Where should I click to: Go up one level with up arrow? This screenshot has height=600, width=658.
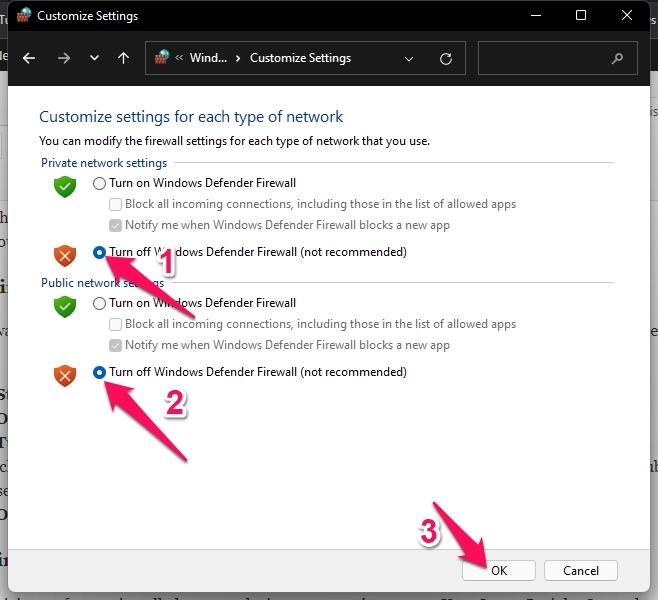pos(123,58)
